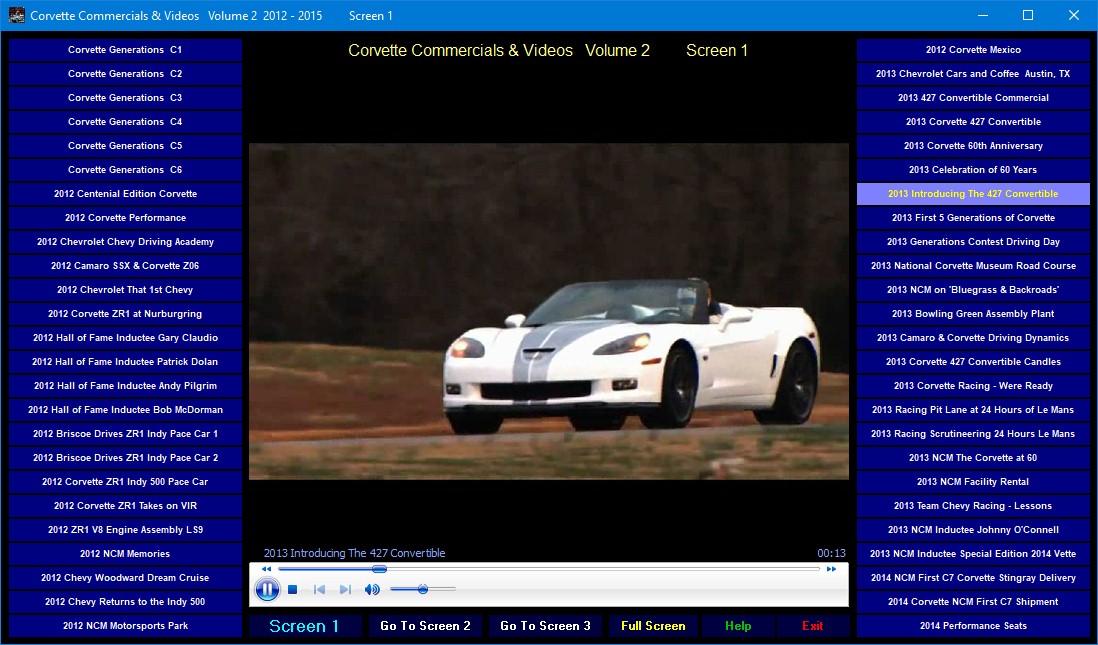
Task: Switch video to Full Screen
Action: pyautogui.click(x=653, y=626)
